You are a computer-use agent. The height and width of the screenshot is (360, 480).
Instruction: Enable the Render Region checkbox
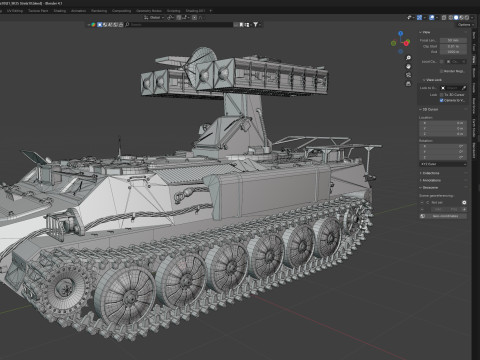click(x=442, y=71)
